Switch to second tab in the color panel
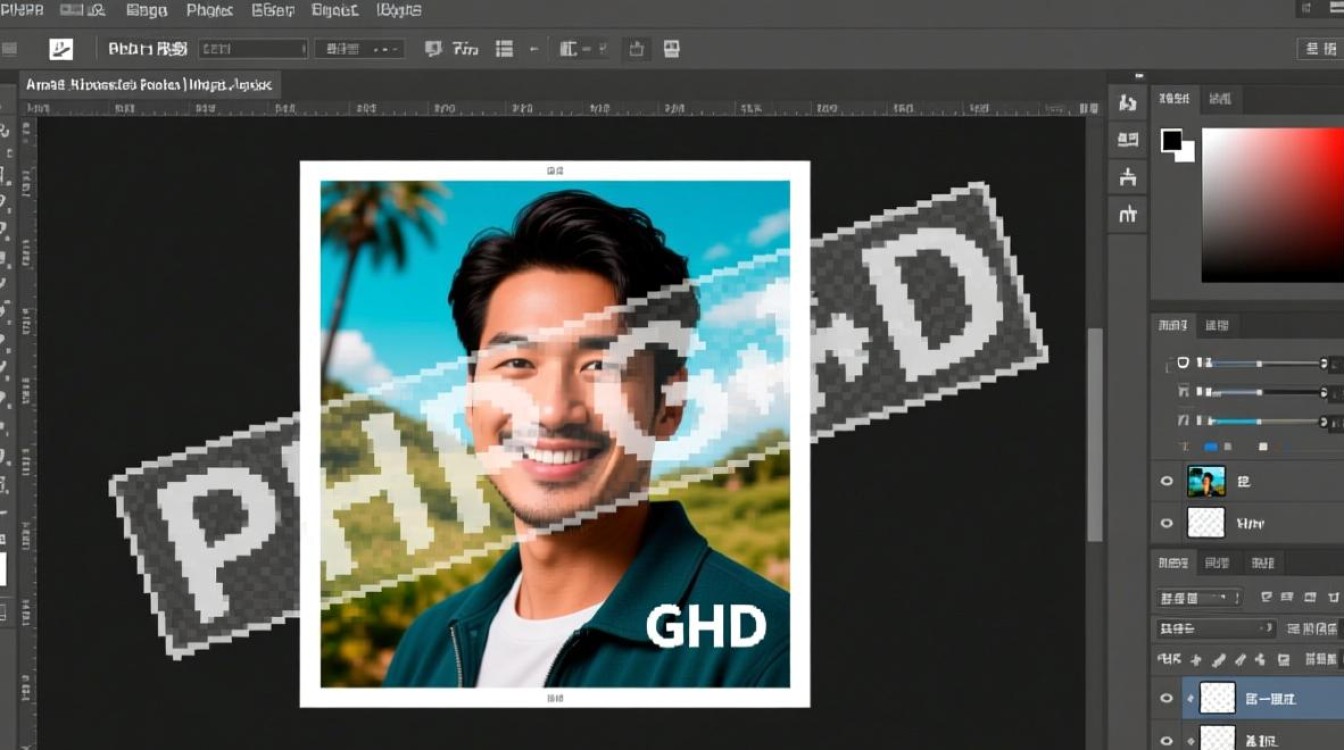Image resolution: width=1344 pixels, height=750 pixels. (x=1220, y=98)
